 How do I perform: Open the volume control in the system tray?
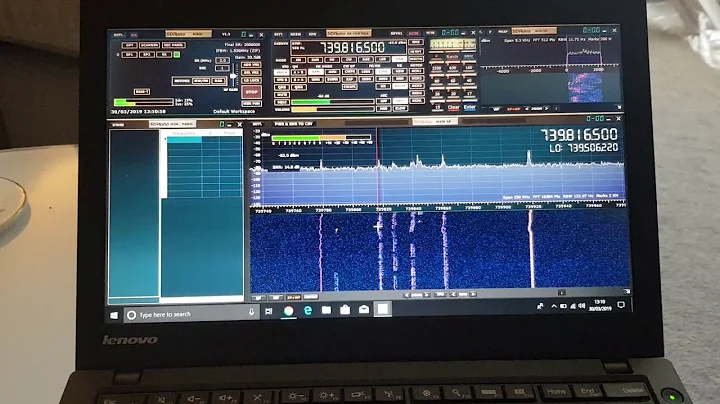click(x=582, y=306)
